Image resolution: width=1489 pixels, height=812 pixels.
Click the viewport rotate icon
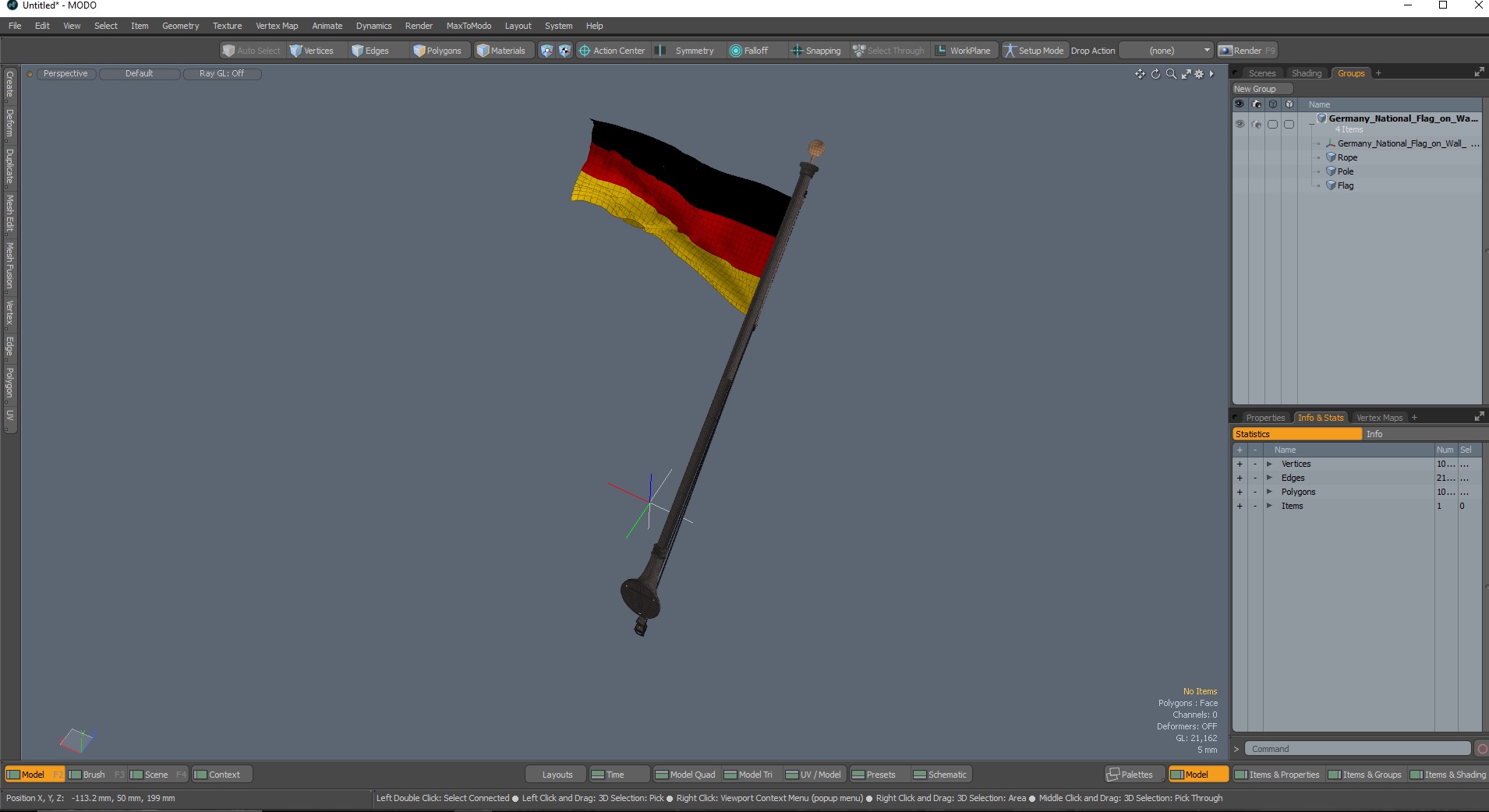(1155, 73)
